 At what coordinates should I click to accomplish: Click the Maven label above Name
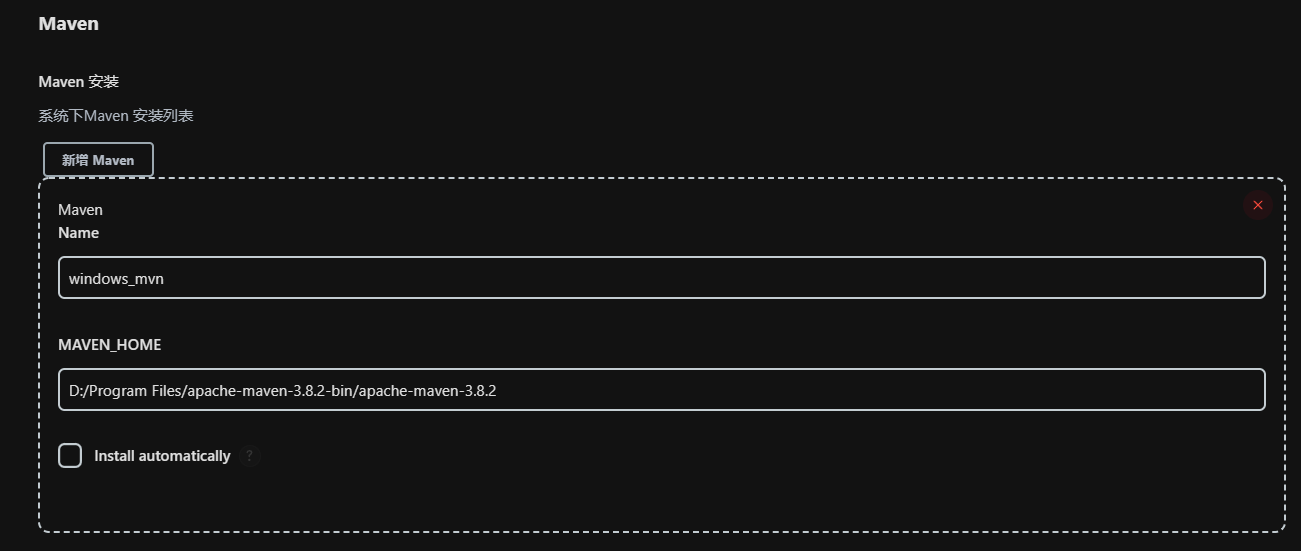[80, 210]
